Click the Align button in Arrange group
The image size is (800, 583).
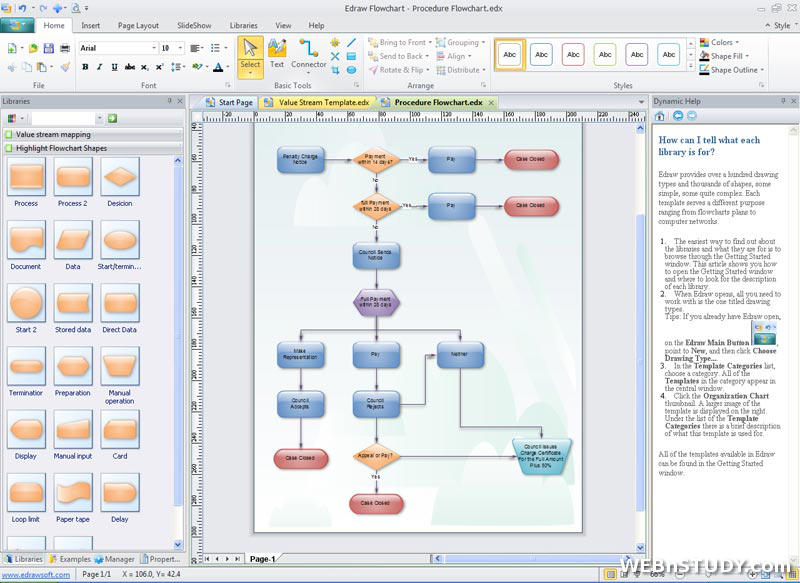(x=454, y=56)
